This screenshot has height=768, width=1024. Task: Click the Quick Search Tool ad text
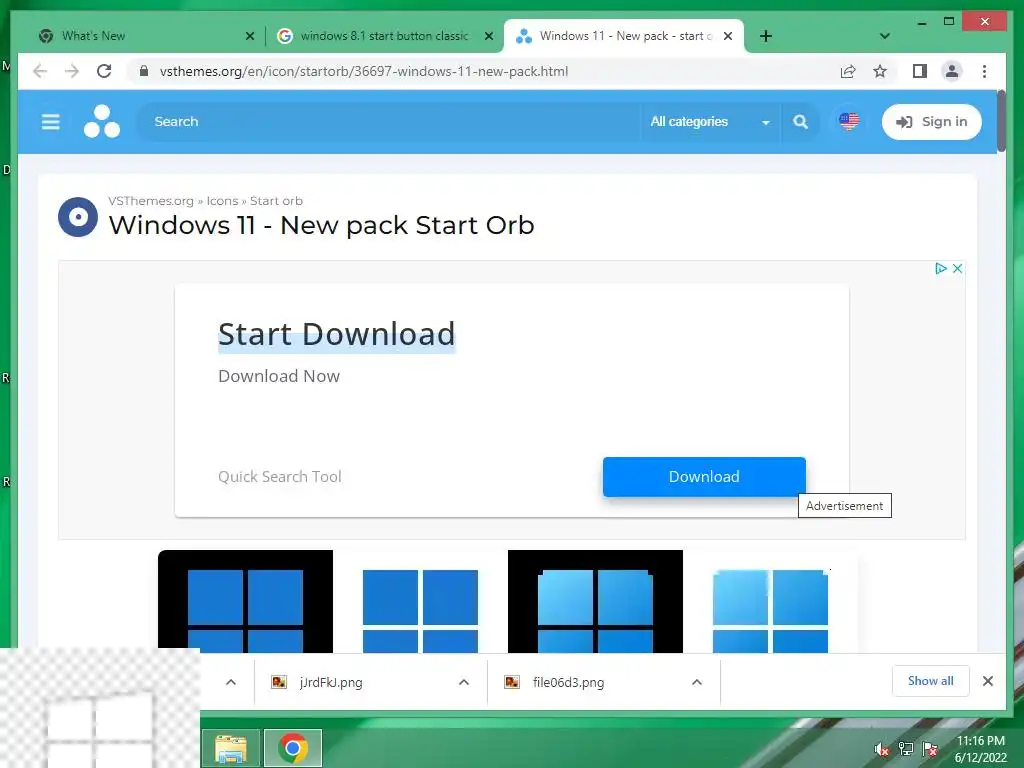click(280, 477)
